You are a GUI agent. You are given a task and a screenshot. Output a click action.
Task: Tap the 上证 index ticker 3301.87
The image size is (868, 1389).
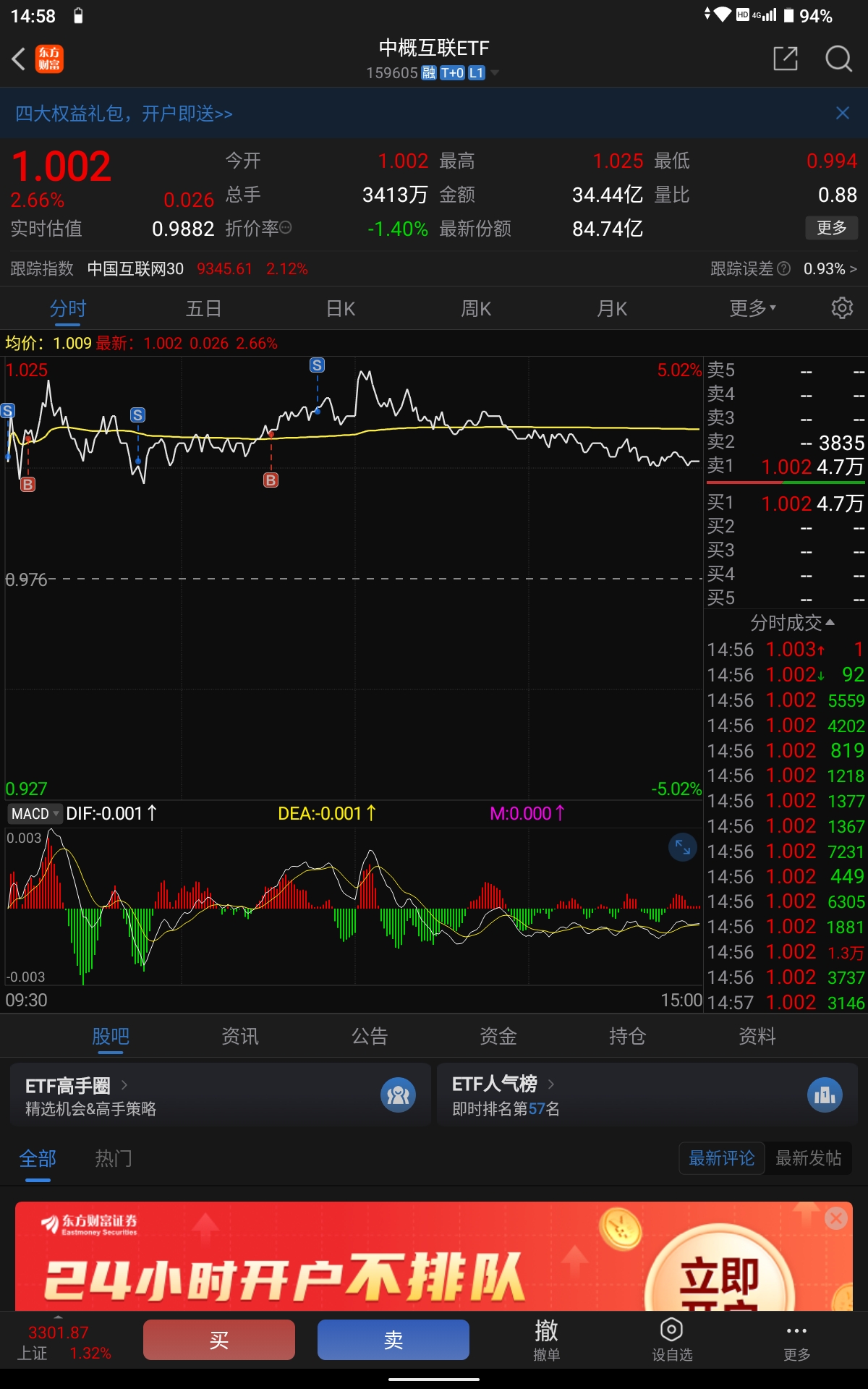[x=64, y=1343]
